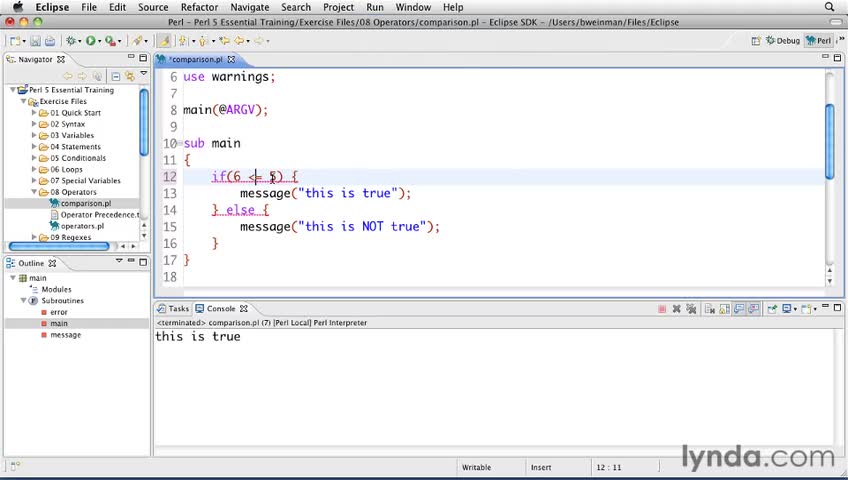Open the New wizard dropdown arrow
The image size is (848, 480).
click(24, 41)
